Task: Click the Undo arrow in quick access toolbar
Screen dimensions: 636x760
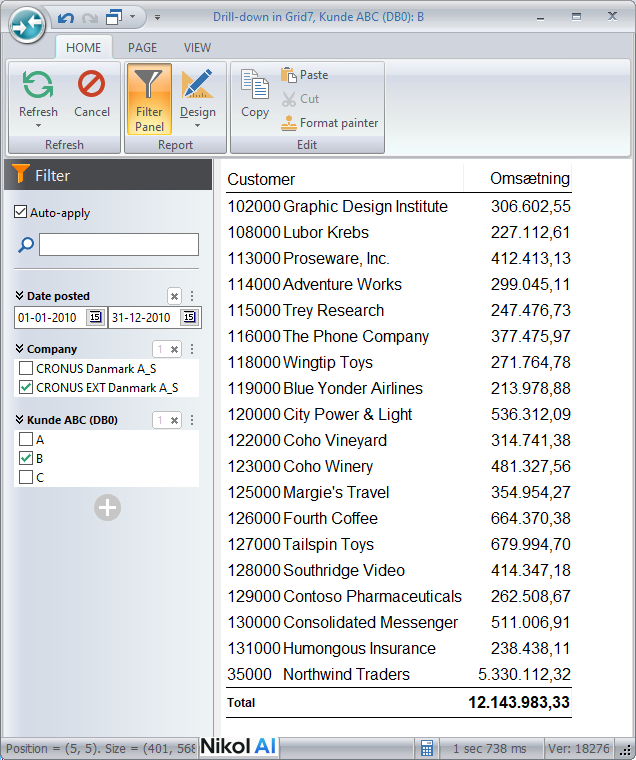Action: point(65,18)
